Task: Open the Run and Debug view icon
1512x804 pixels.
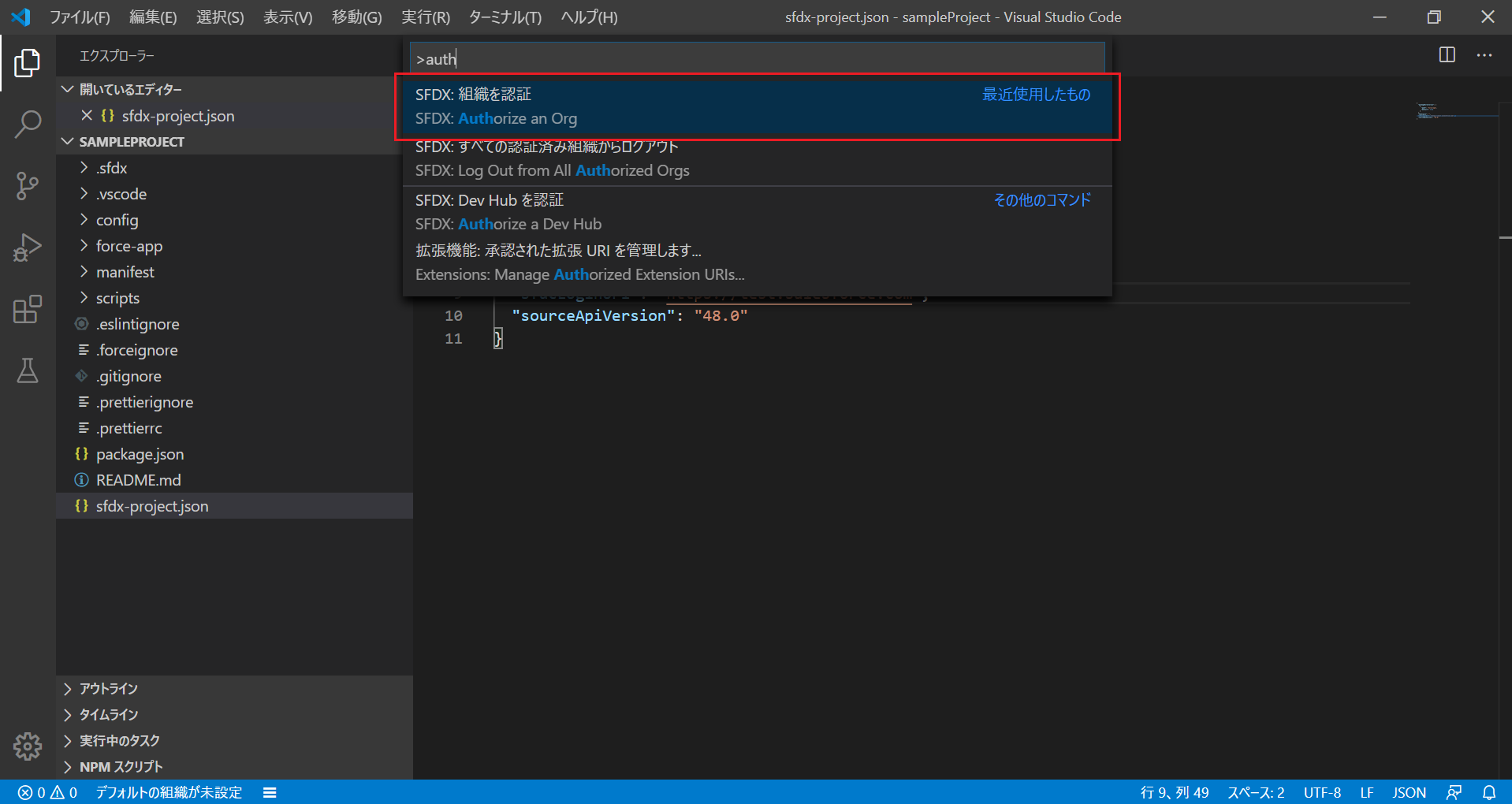Action: [28, 248]
